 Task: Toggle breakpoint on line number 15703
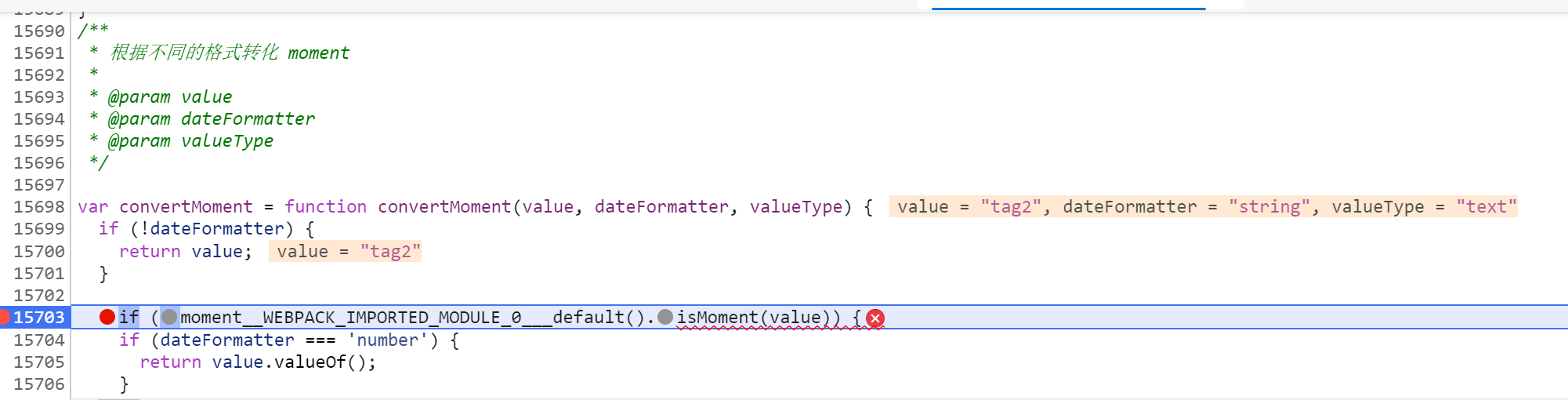tap(38, 317)
